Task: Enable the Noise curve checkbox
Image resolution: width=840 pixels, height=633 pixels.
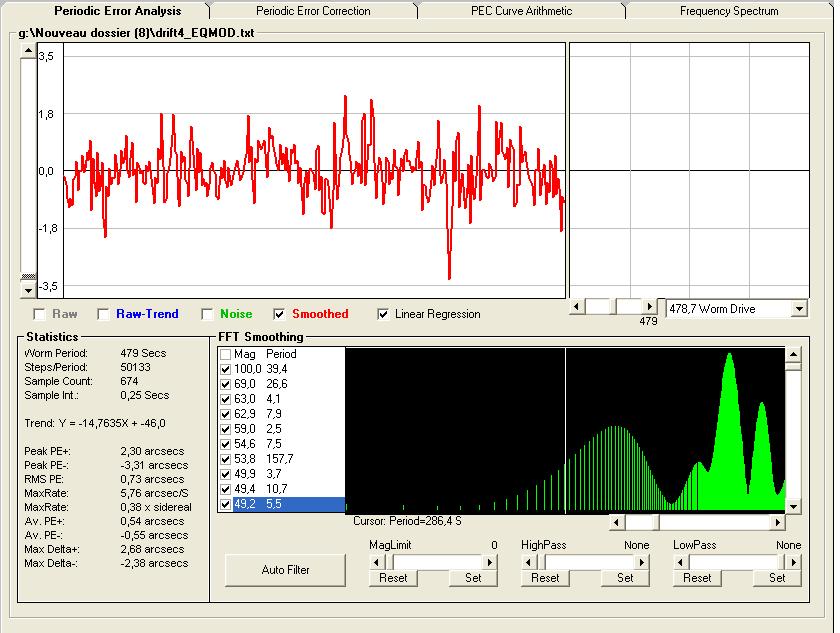Action: click(x=207, y=314)
